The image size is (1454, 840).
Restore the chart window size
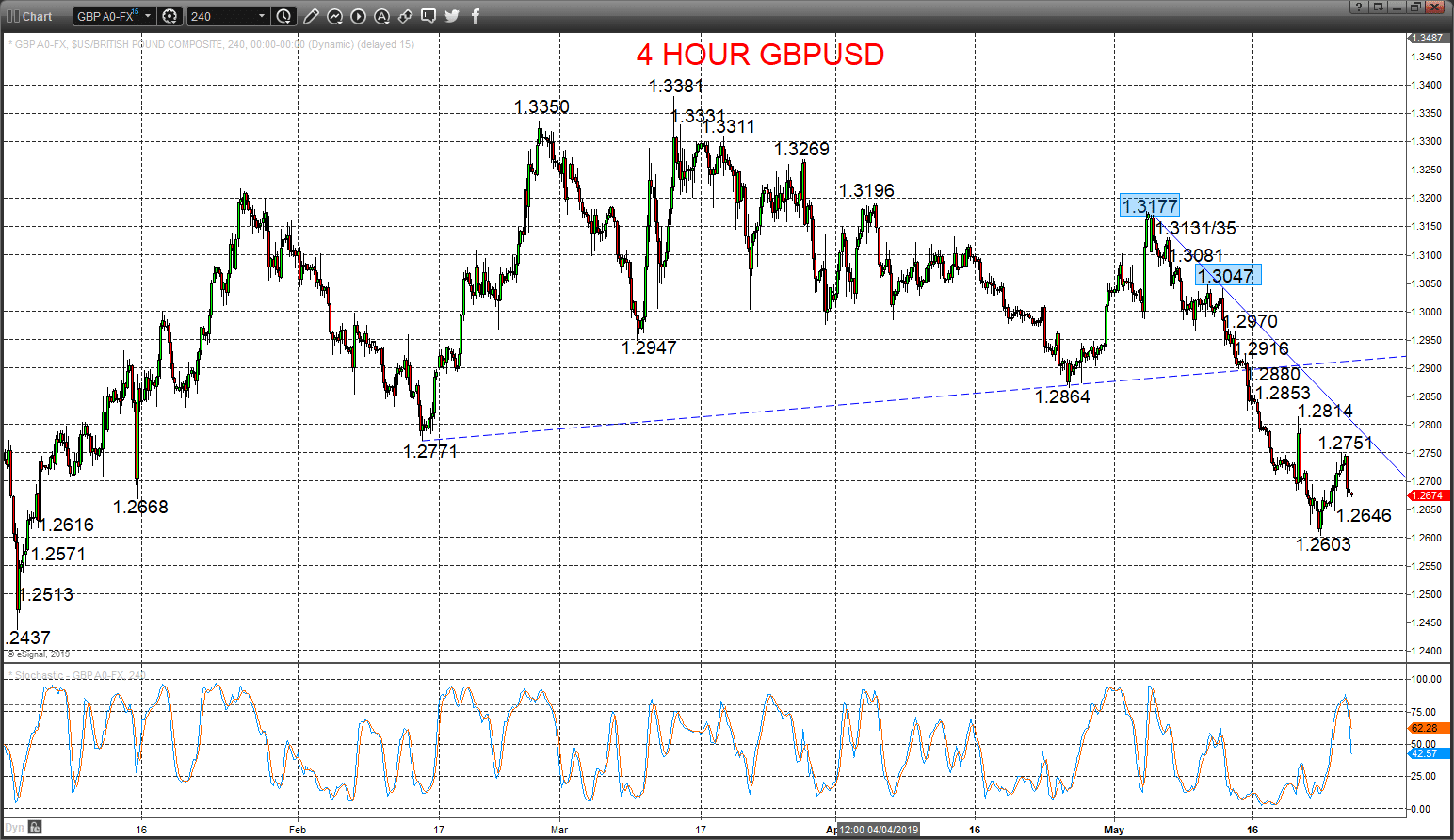(1415, 7)
